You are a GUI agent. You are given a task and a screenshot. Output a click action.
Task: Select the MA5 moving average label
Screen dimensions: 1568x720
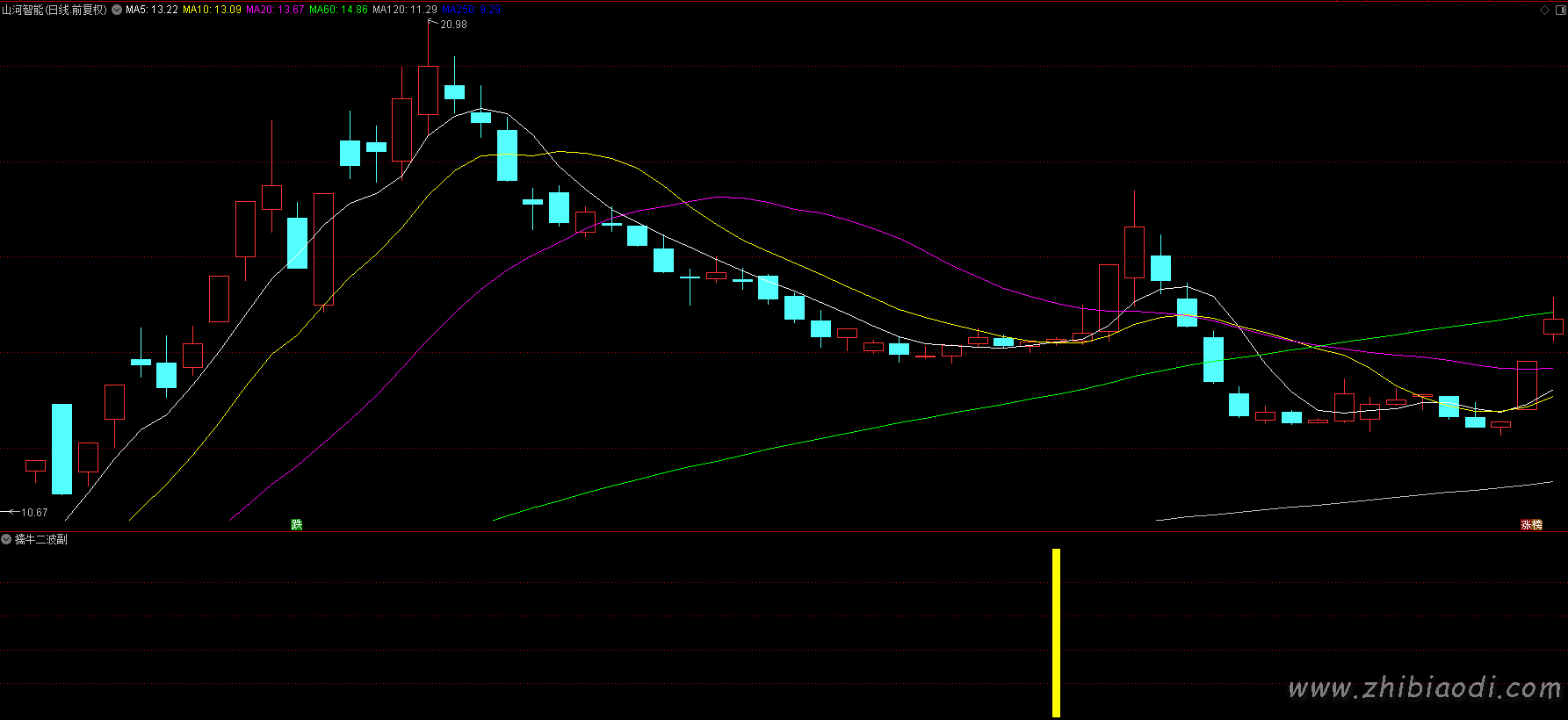[152, 10]
